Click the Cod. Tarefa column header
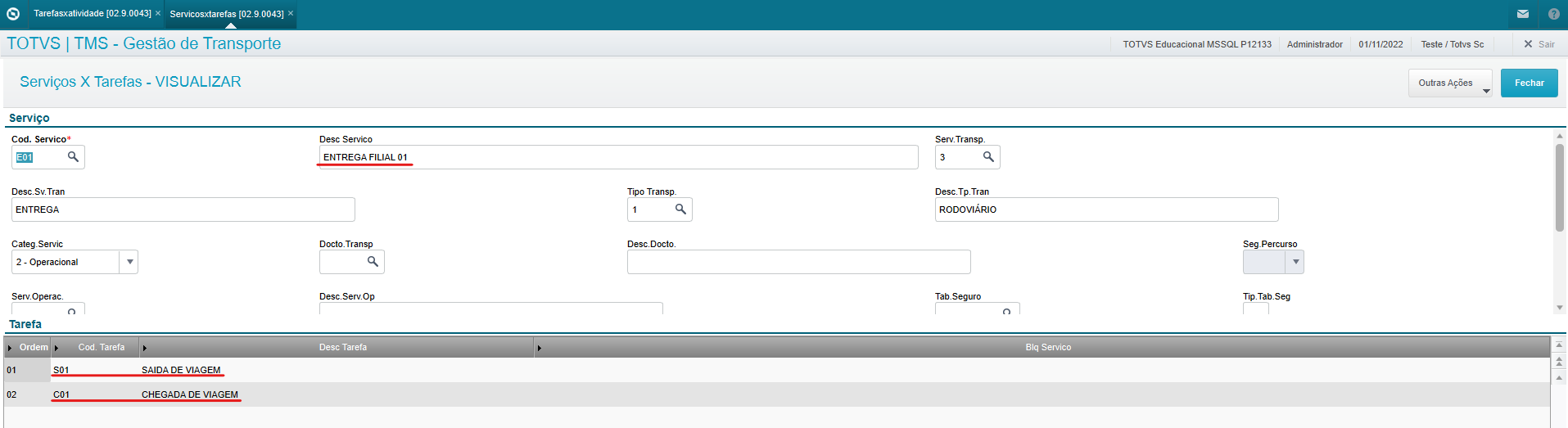 click(95, 347)
